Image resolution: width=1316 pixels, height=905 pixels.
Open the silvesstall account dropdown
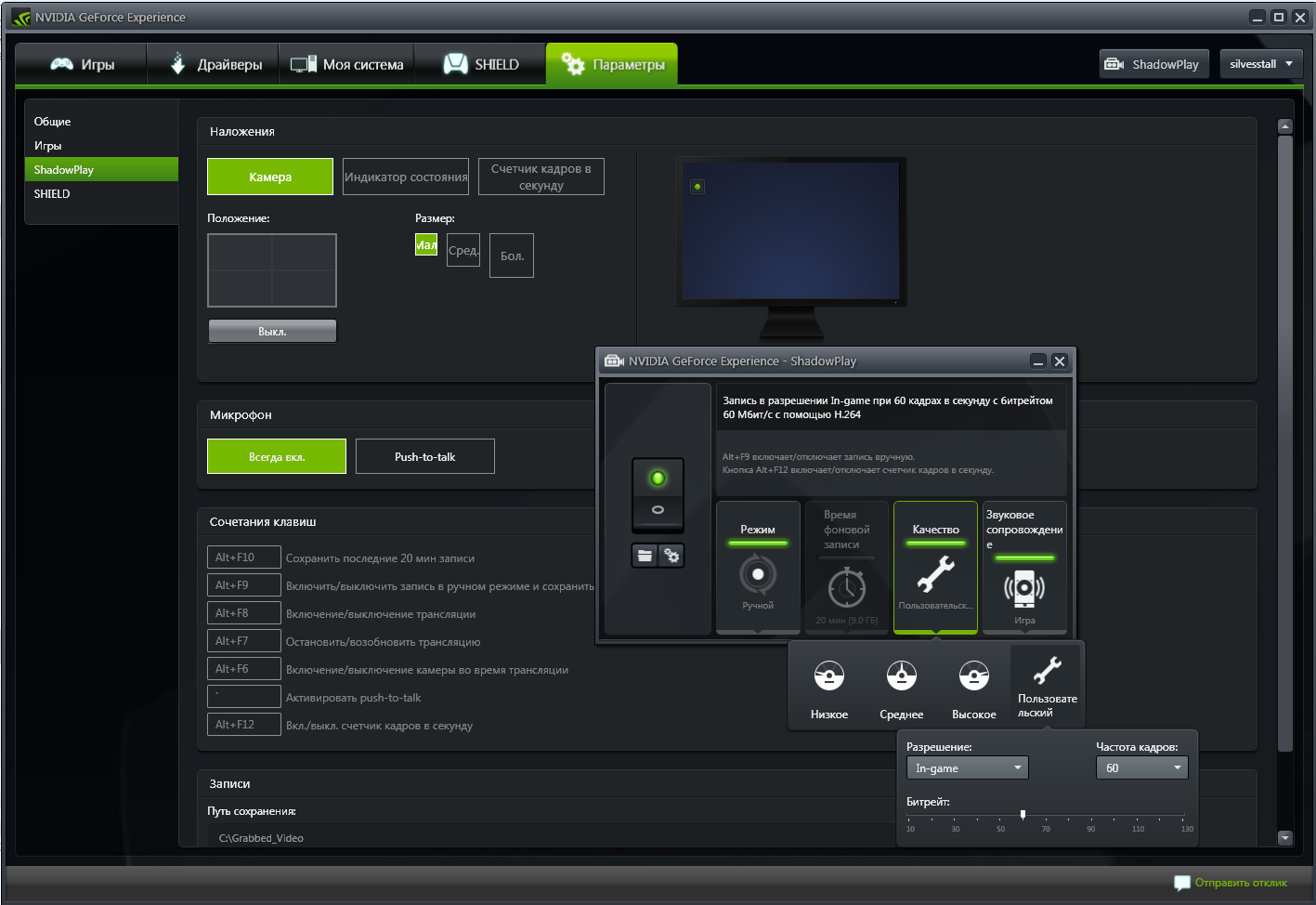click(x=1261, y=64)
